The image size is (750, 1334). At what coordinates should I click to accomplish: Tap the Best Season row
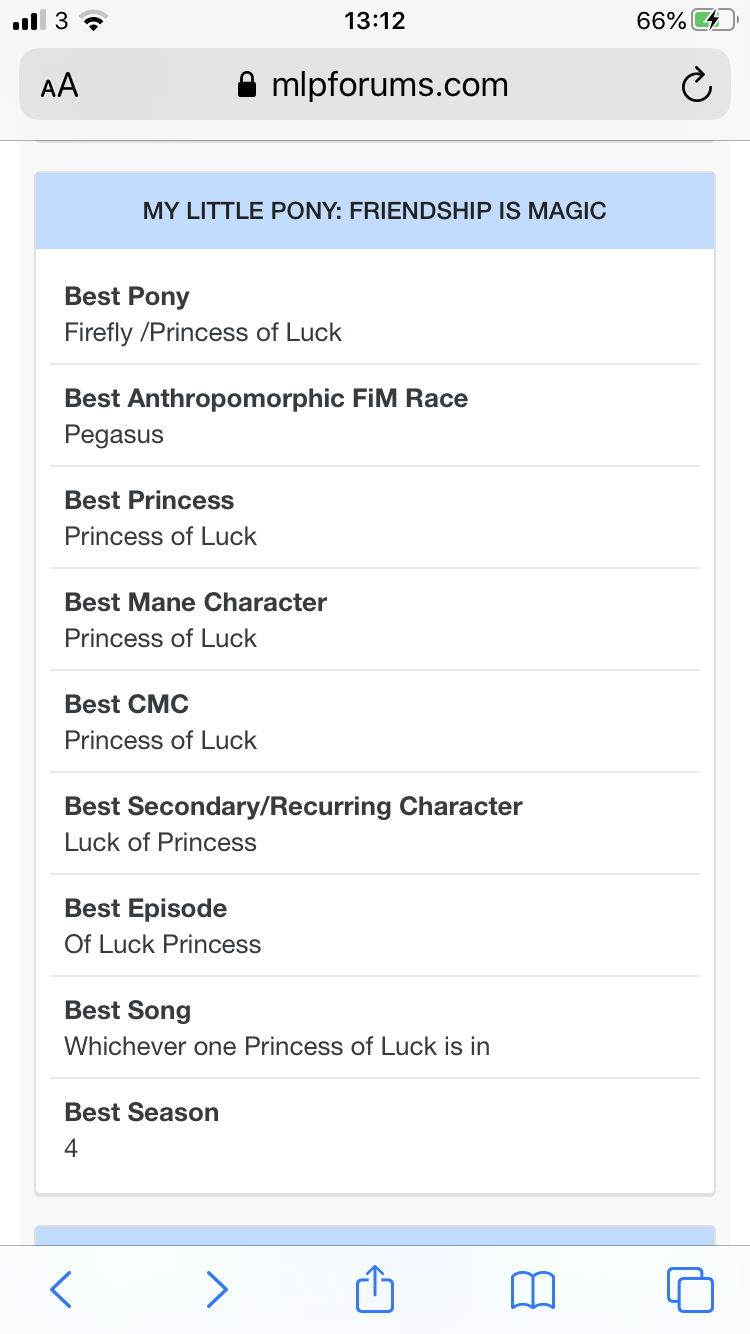point(375,1130)
